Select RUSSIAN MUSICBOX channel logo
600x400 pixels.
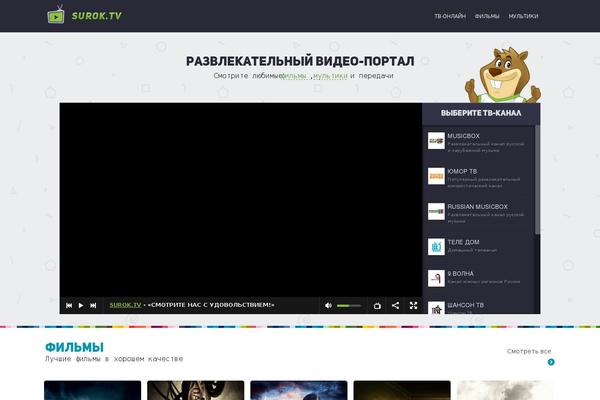click(x=436, y=211)
